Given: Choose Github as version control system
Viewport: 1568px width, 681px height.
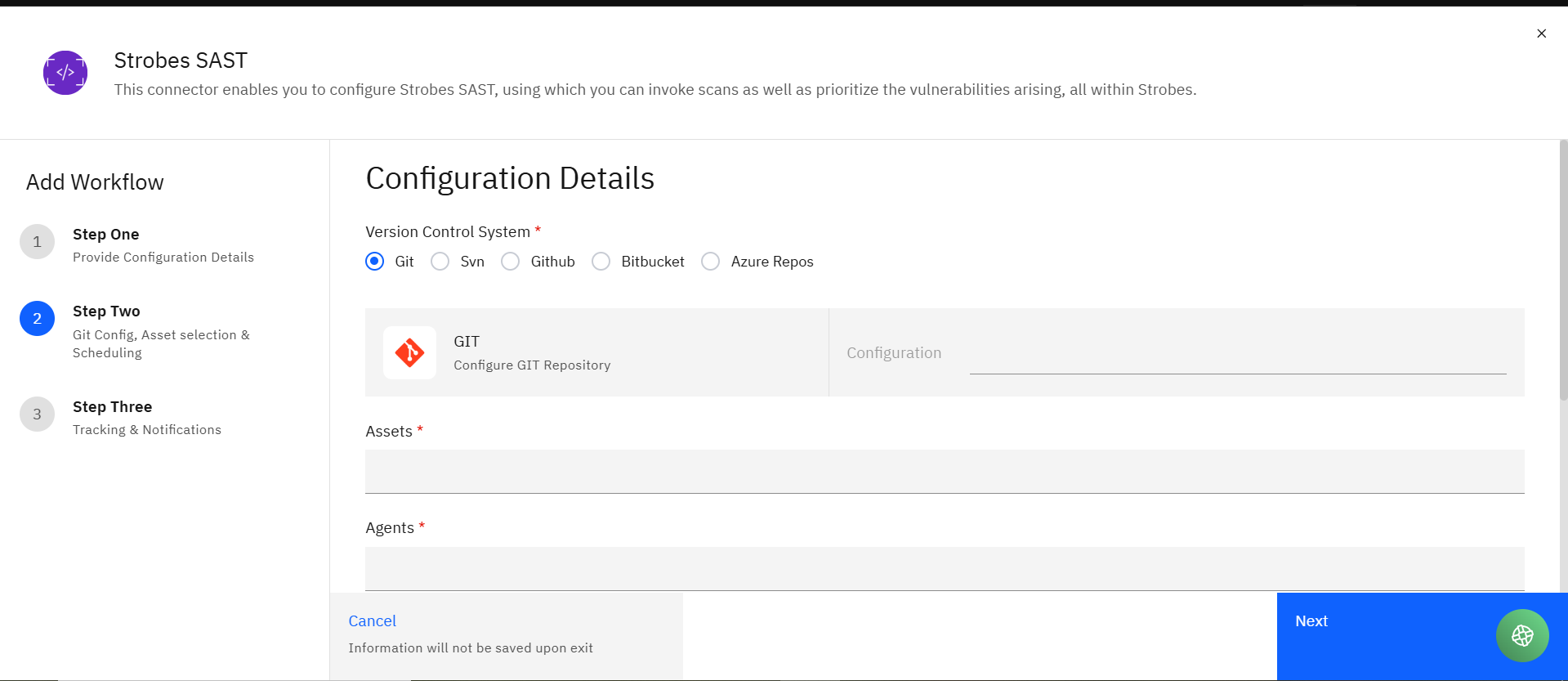Looking at the screenshot, I should pyautogui.click(x=511, y=262).
